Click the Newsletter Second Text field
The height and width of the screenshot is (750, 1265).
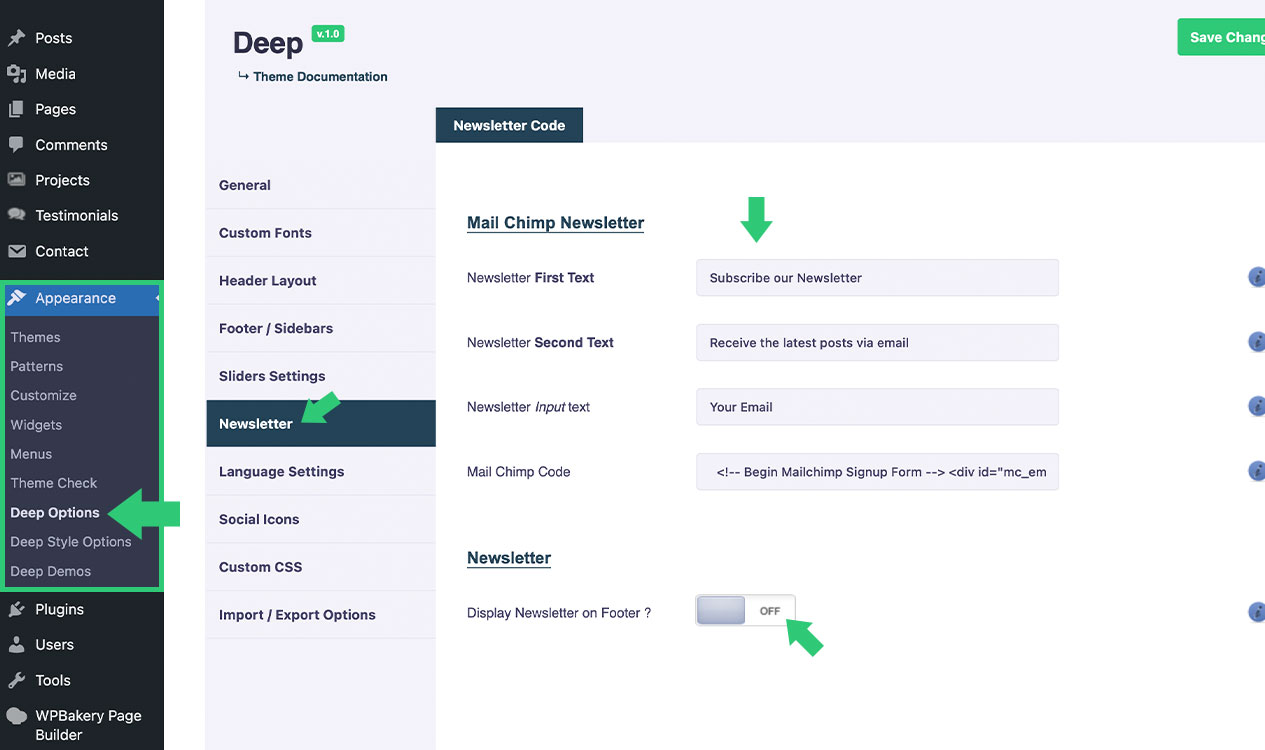pyautogui.click(x=876, y=342)
